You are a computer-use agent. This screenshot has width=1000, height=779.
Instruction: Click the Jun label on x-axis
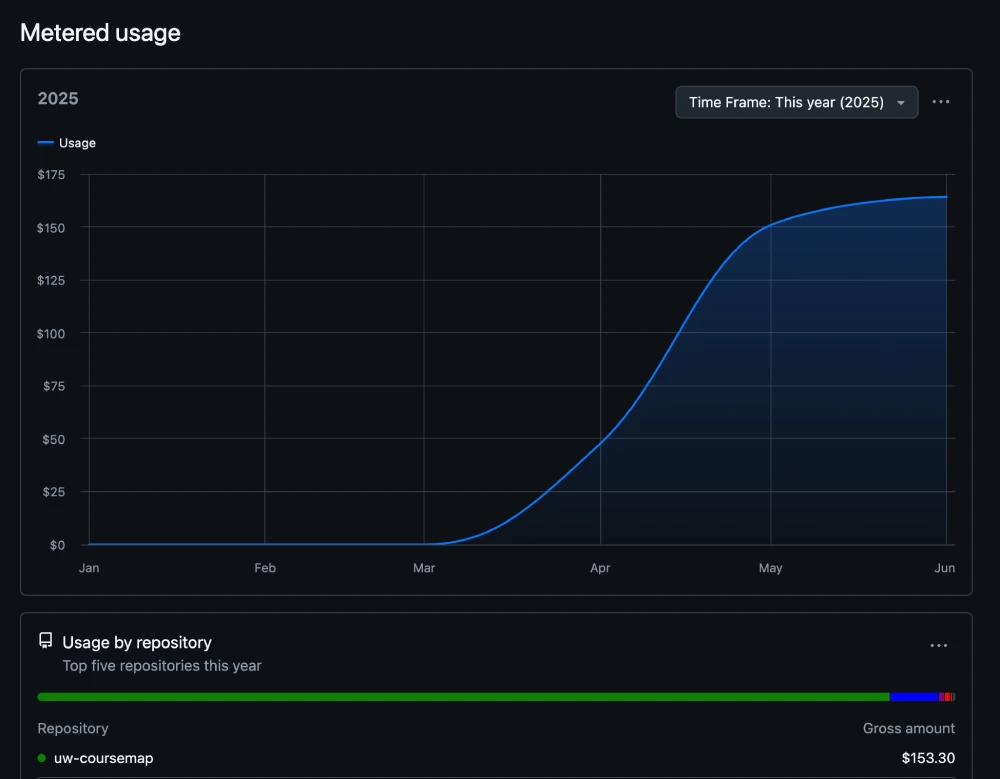click(x=945, y=568)
